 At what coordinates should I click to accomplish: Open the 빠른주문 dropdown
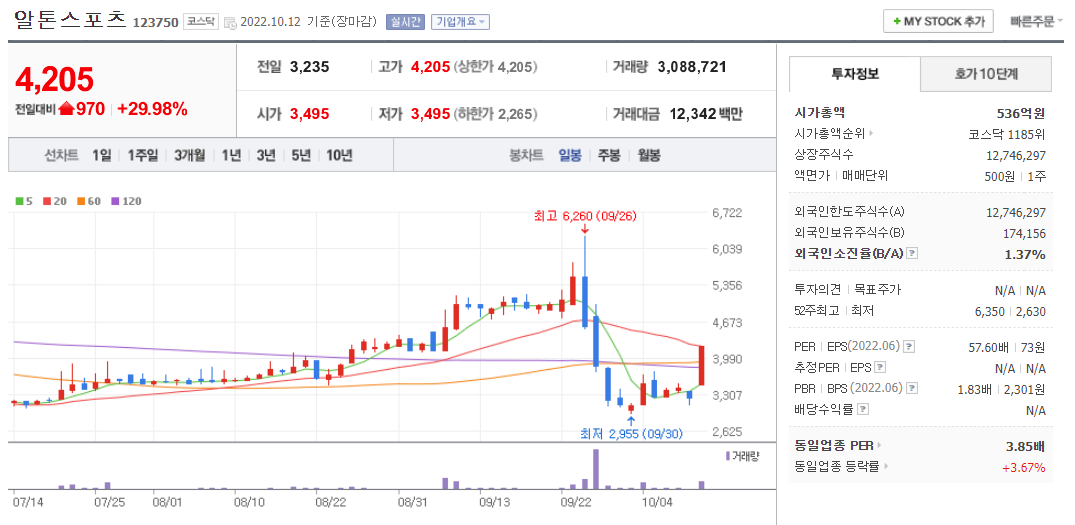point(1037,21)
